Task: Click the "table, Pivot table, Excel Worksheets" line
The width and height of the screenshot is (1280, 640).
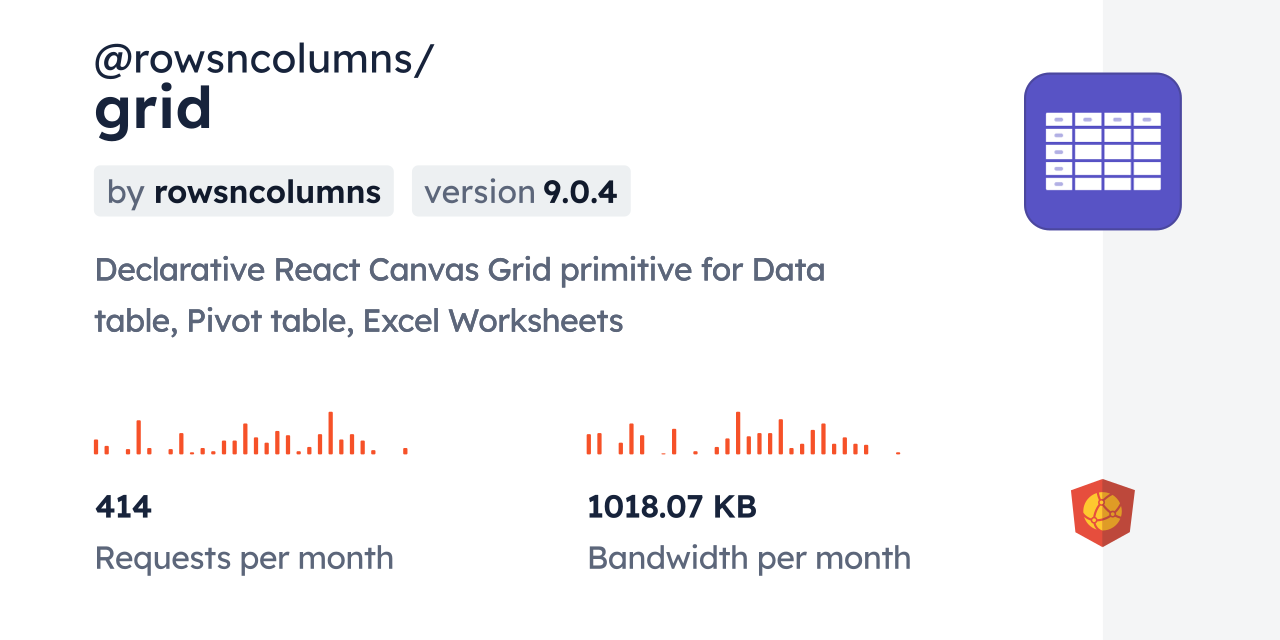Action: coord(359,321)
